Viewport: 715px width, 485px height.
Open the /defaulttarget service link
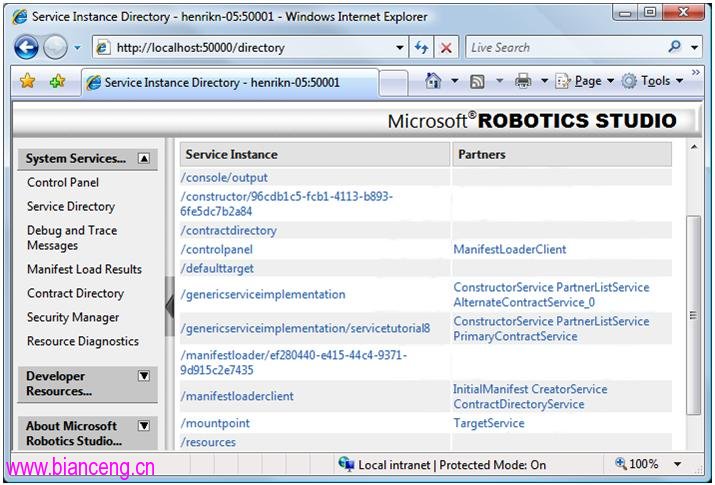[x=217, y=268]
